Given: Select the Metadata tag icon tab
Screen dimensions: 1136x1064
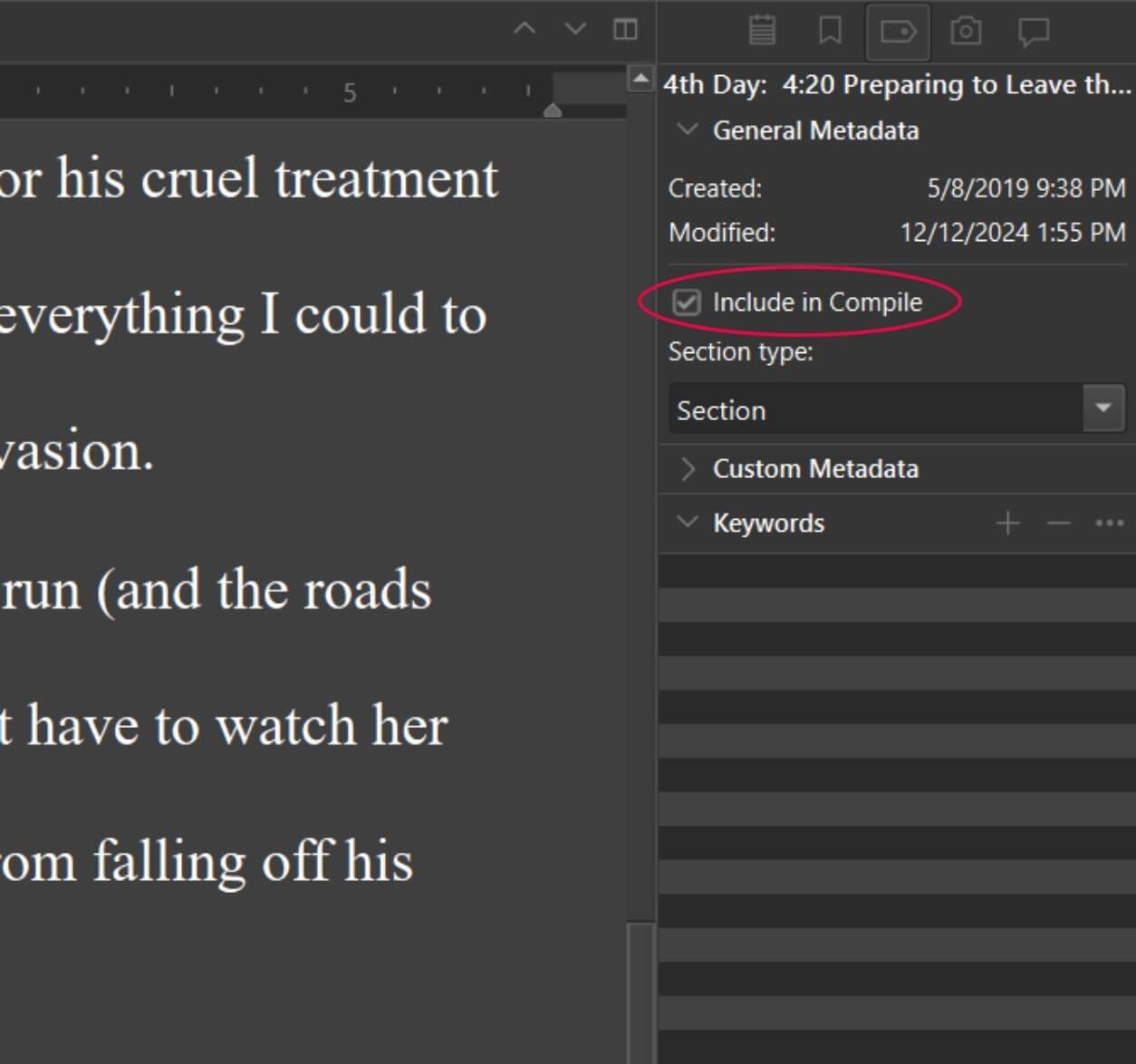Looking at the screenshot, I should 898,32.
